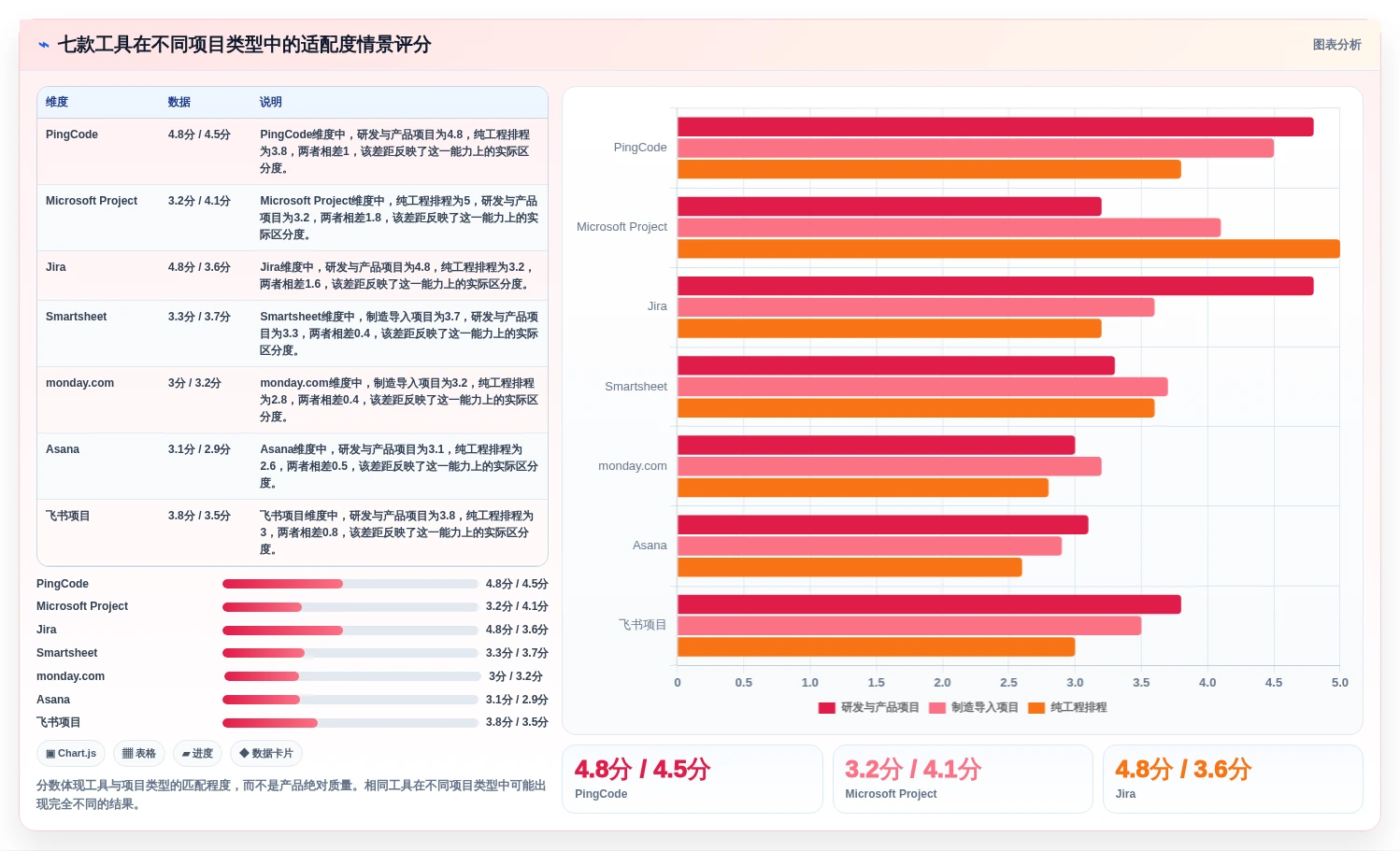Click the Microsoft Project table row name
The width and height of the screenshot is (1400, 851).
(x=92, y=201)
